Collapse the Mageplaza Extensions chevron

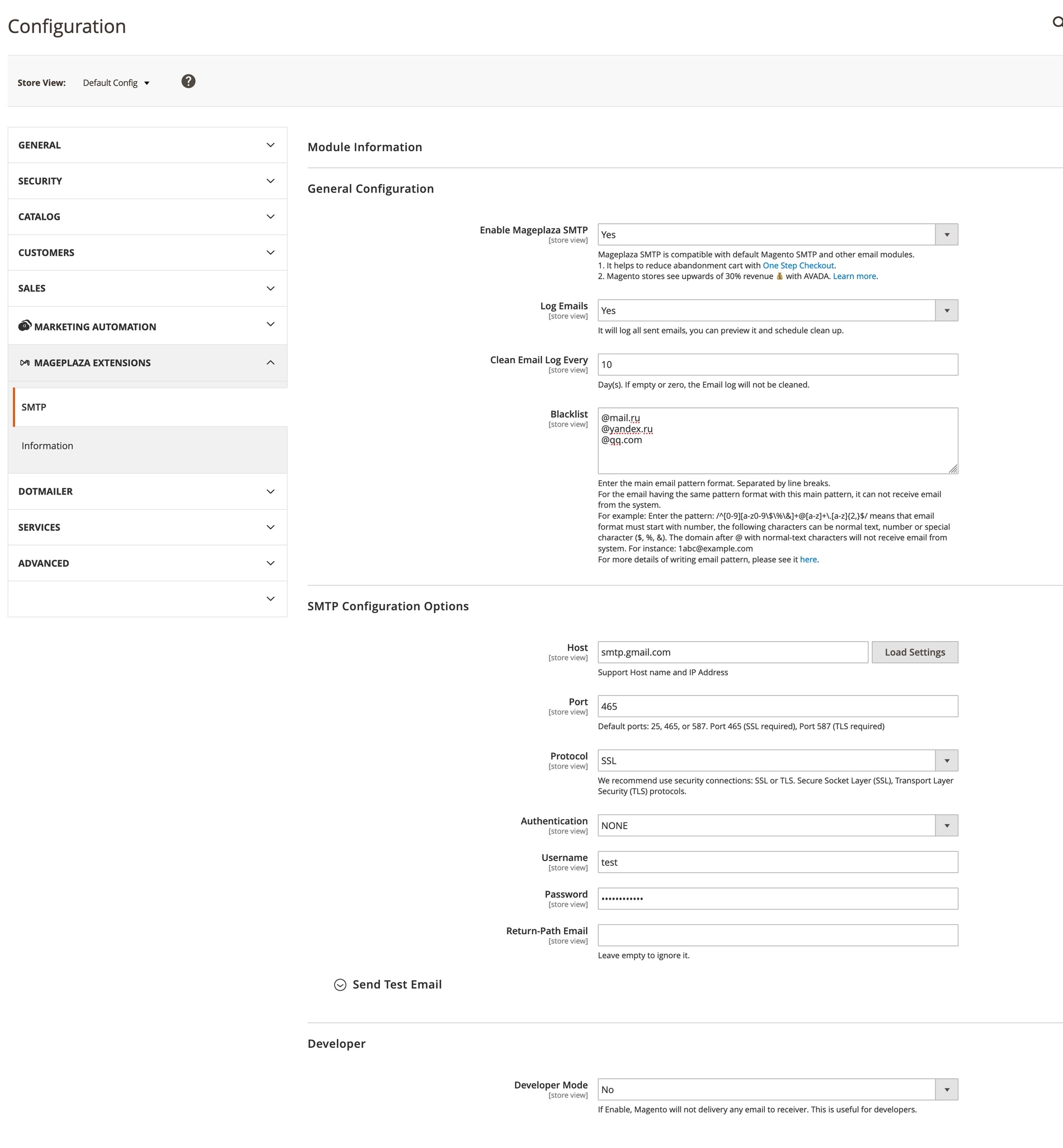[270, 363]
